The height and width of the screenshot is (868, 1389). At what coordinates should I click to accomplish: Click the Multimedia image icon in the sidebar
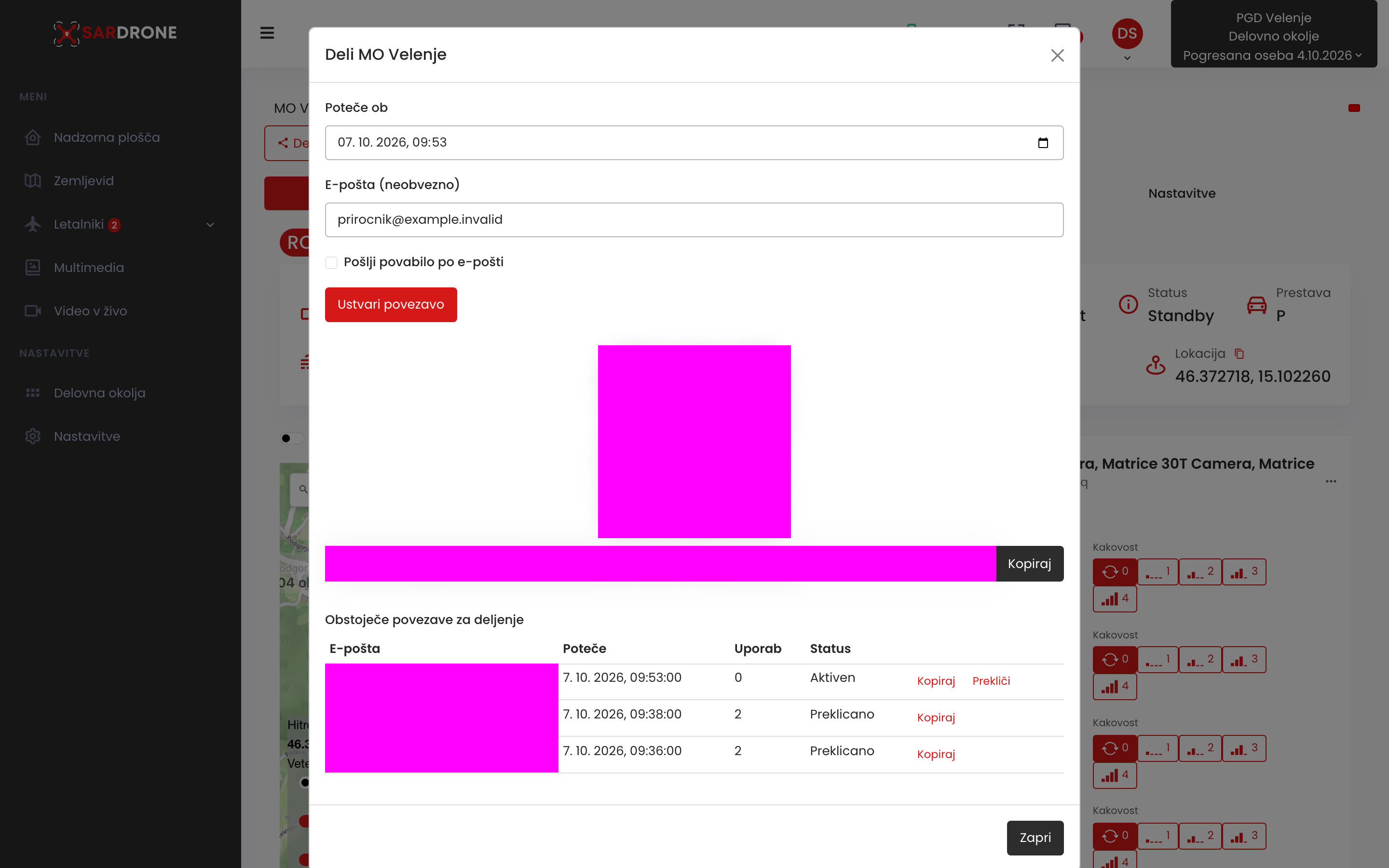[x=33, y=268]
